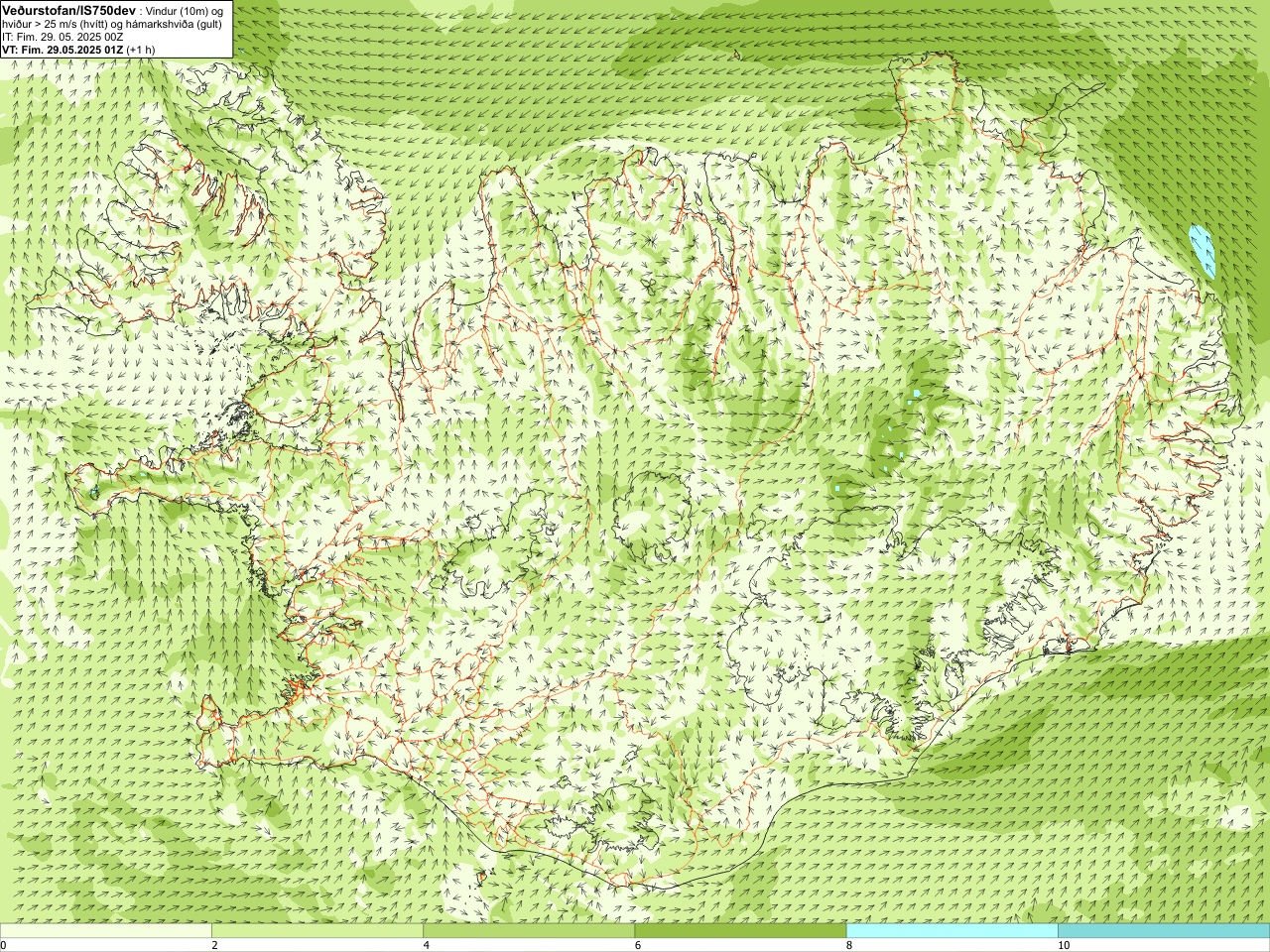Click the legend label '2'
Viewport: 1270px width, 952px height.
(214, 945)
